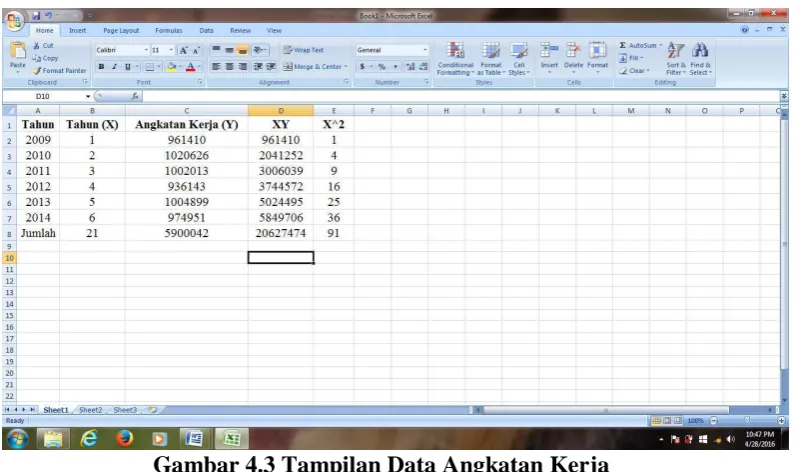Open the Clear dropdown
The height and width of the screenshot is (472, 795).
click(634, 70)
